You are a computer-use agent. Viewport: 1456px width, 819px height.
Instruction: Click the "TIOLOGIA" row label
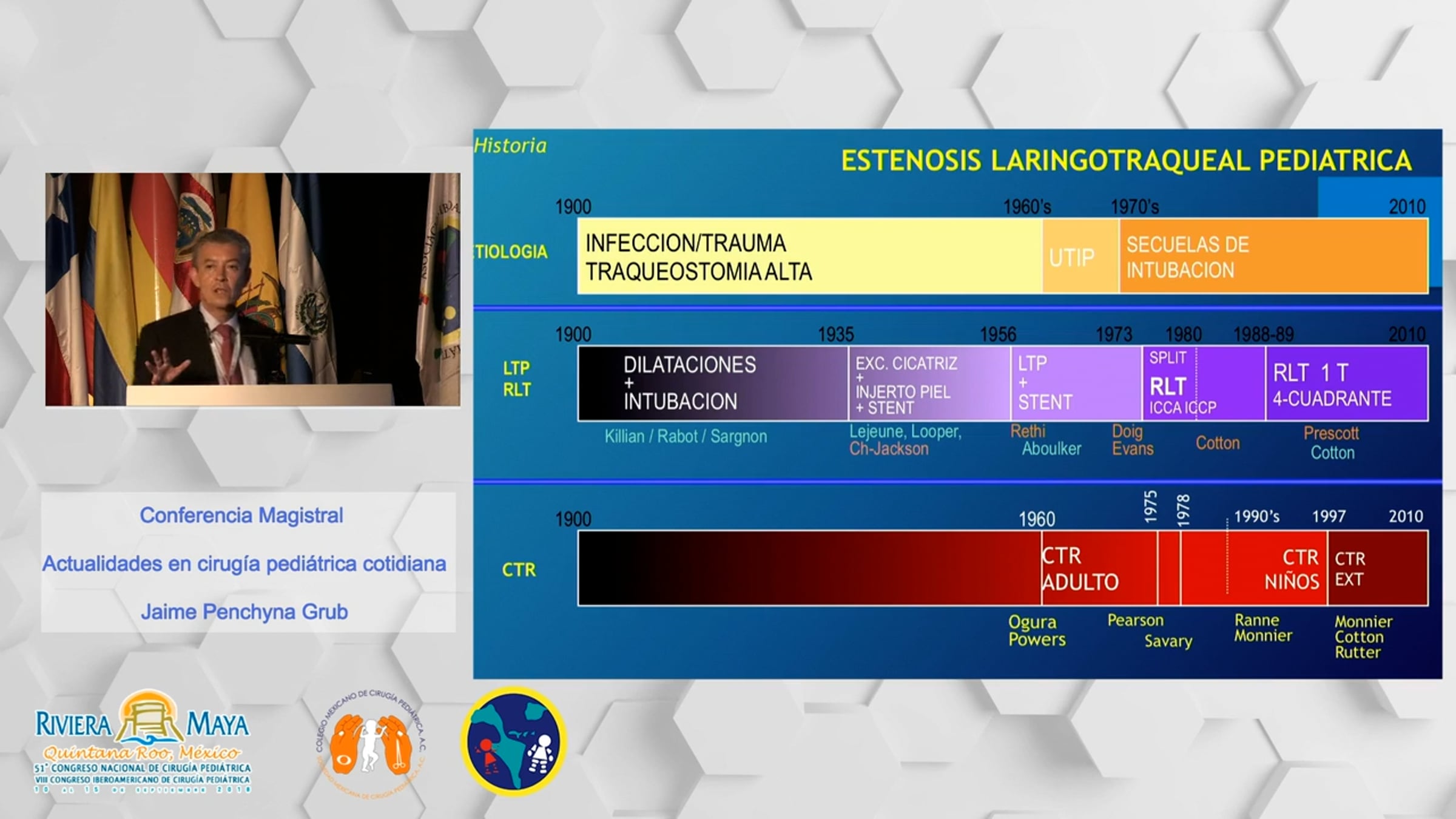click(511, 252)
